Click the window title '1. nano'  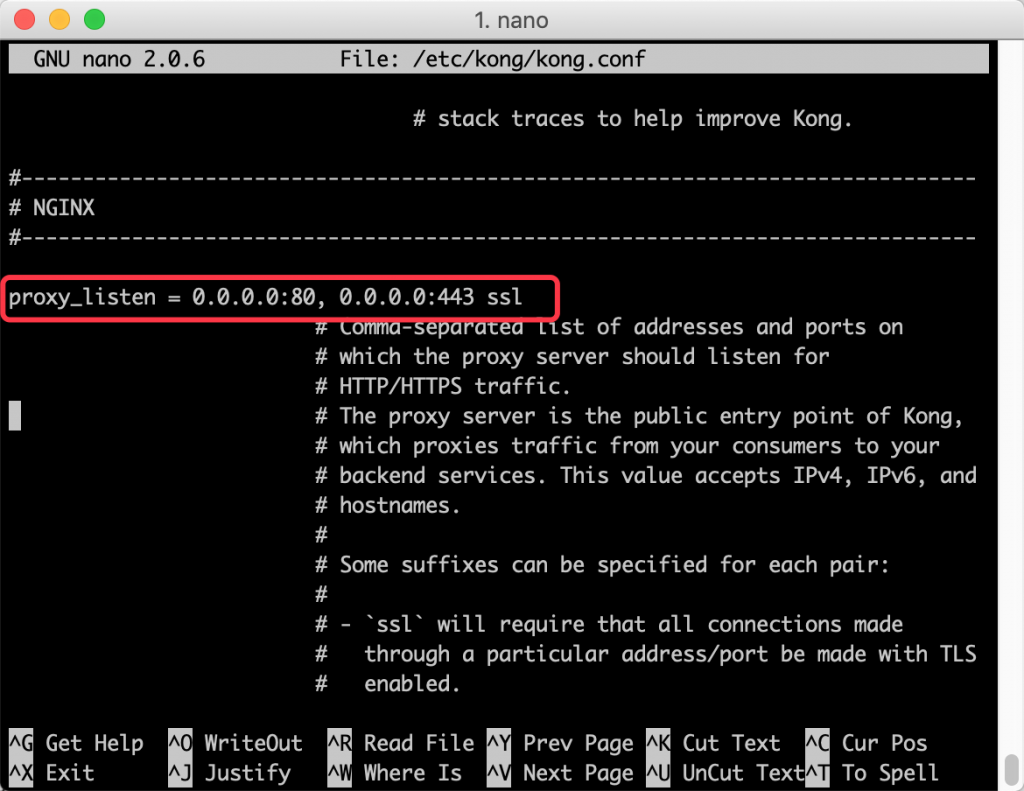511,20
